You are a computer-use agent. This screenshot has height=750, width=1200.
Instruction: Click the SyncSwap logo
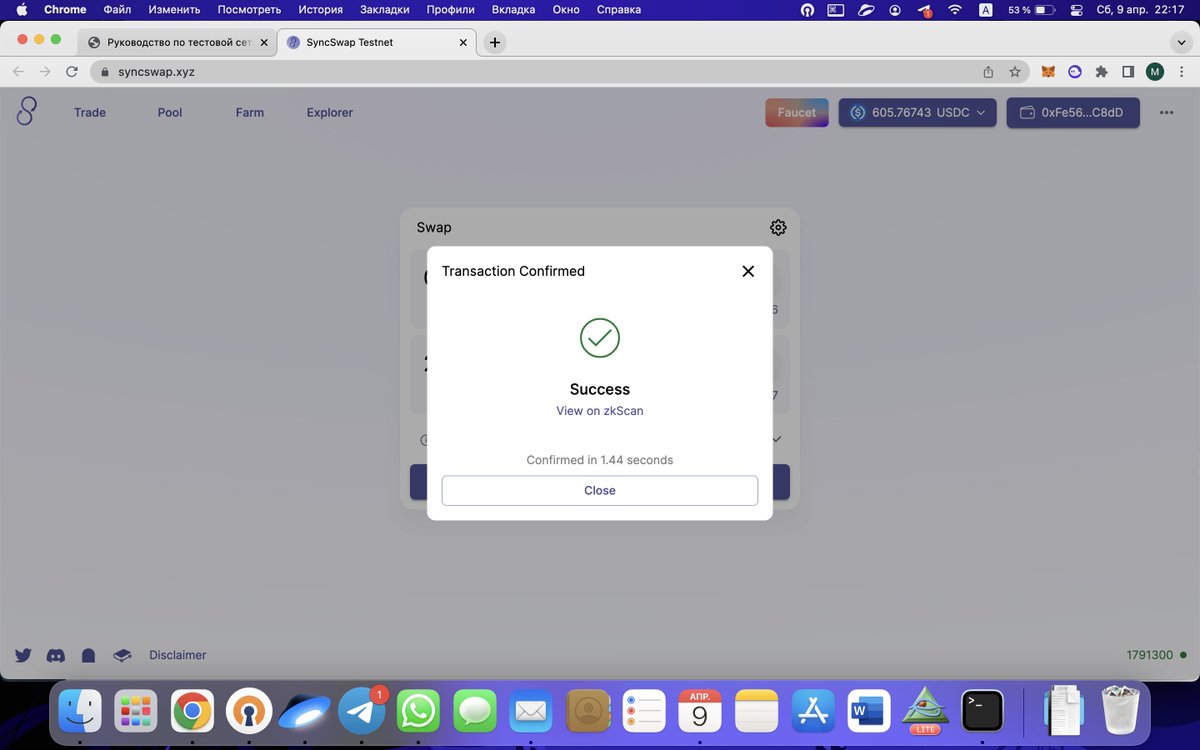26,112
